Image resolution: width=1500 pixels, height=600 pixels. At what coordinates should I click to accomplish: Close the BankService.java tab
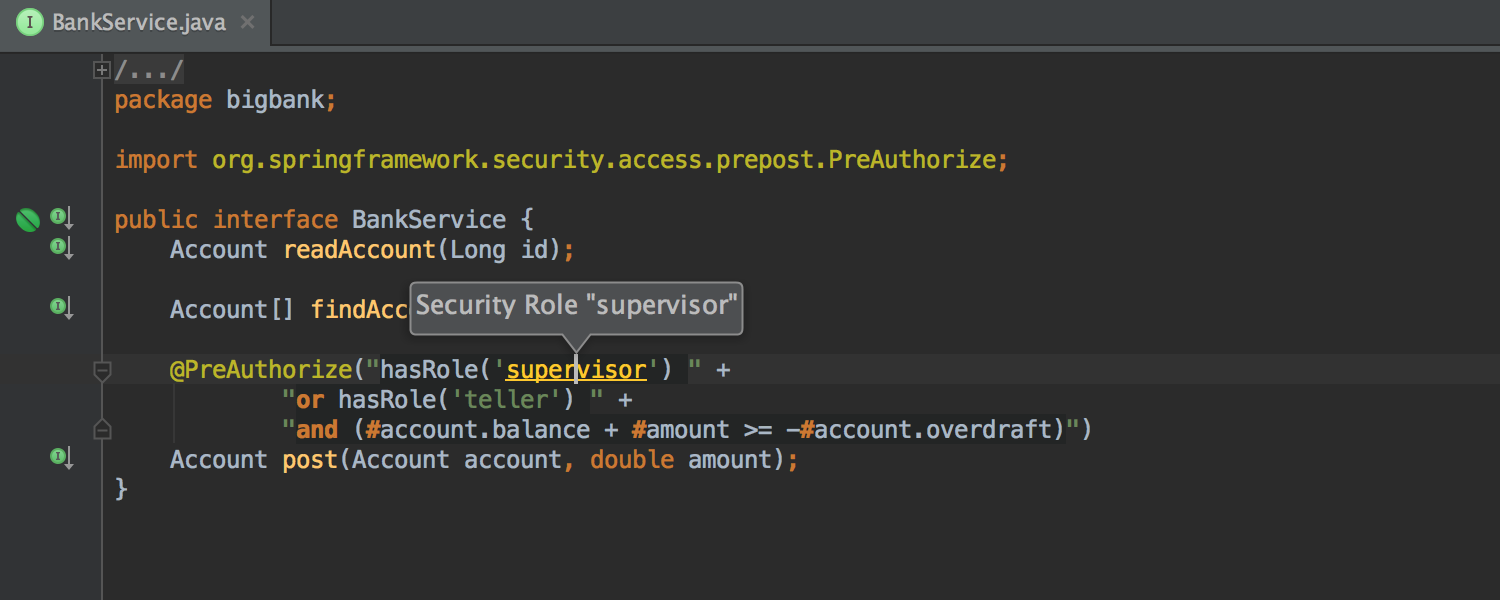(x=246, y=20)
